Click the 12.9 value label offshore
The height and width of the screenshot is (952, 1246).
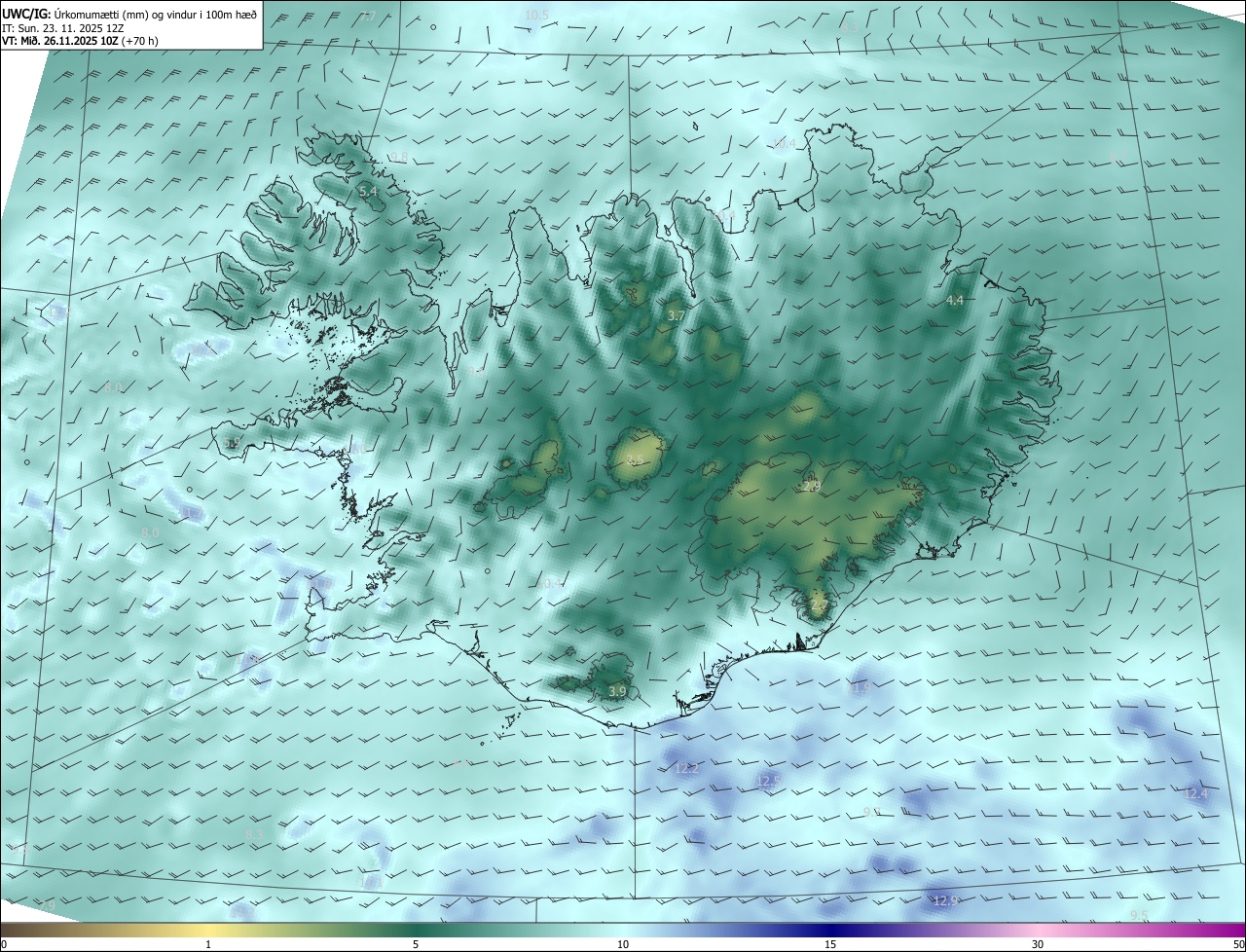pos(946,900)
